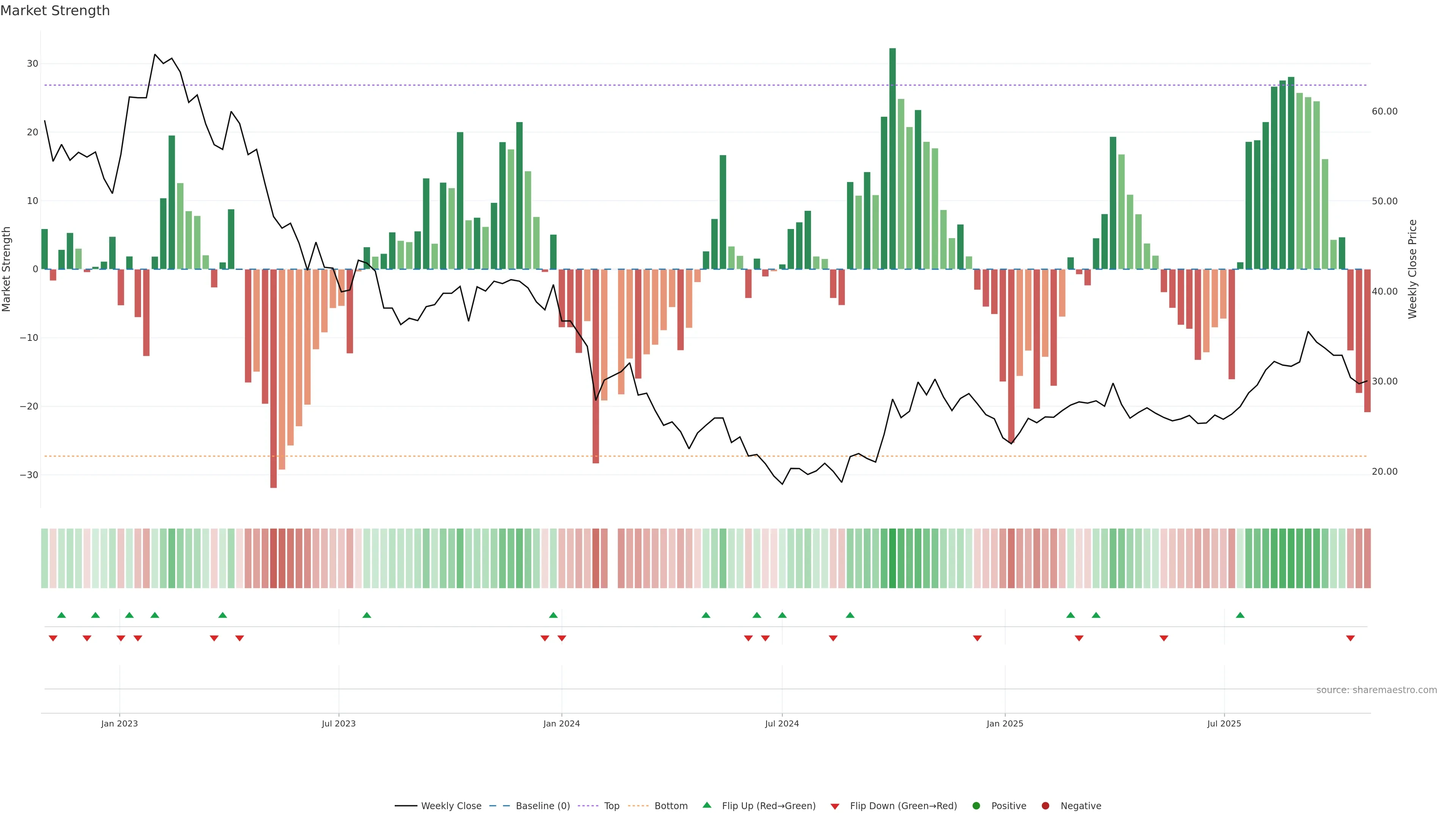Screen dimensions: 1456x819
Task: Click the first green cell in the heatmap strip
Action: [x=45, y=559]
